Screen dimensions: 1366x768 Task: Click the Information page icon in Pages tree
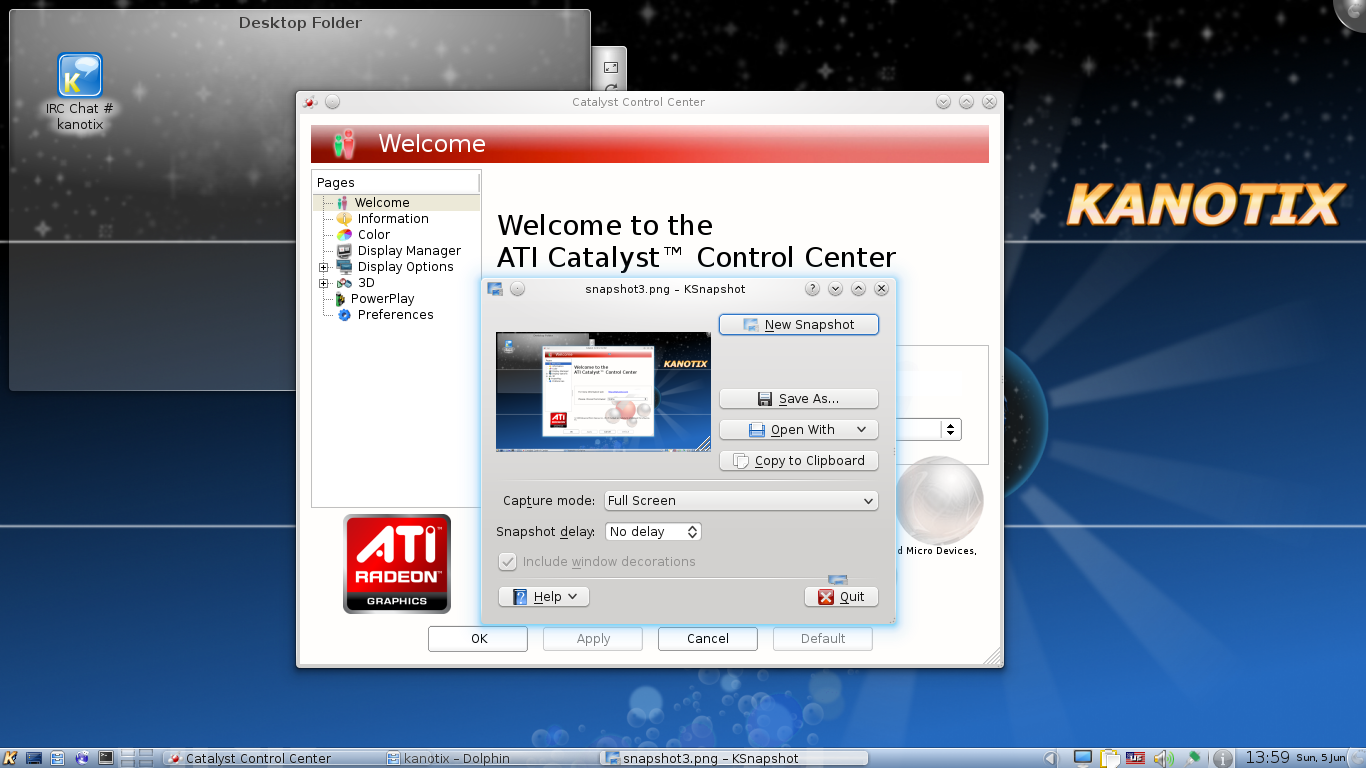tap(344, 219)
